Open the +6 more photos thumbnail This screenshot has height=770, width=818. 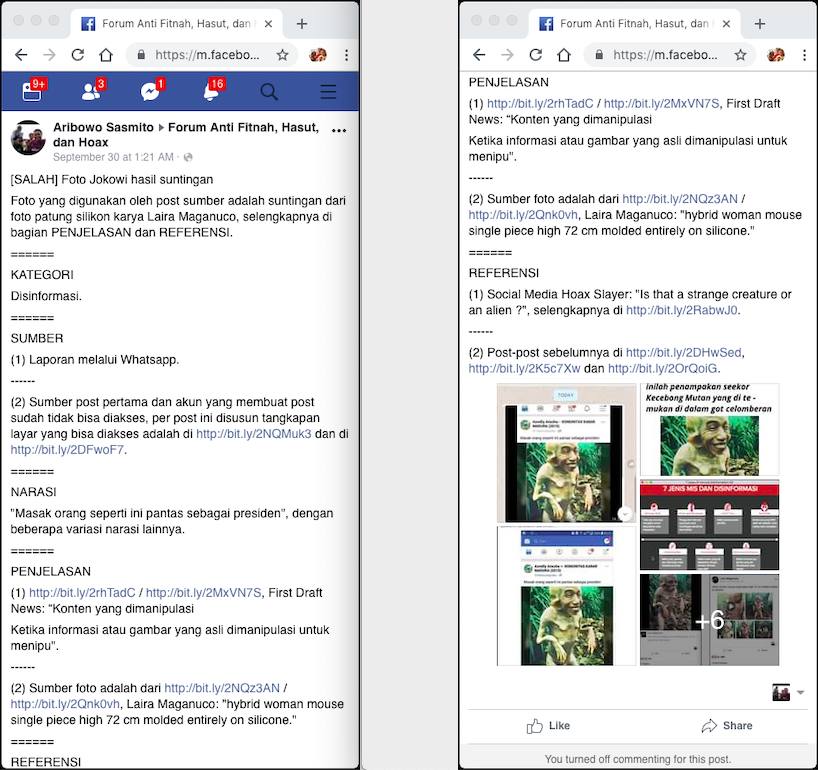pyautogui.click(x=709, y=620)
